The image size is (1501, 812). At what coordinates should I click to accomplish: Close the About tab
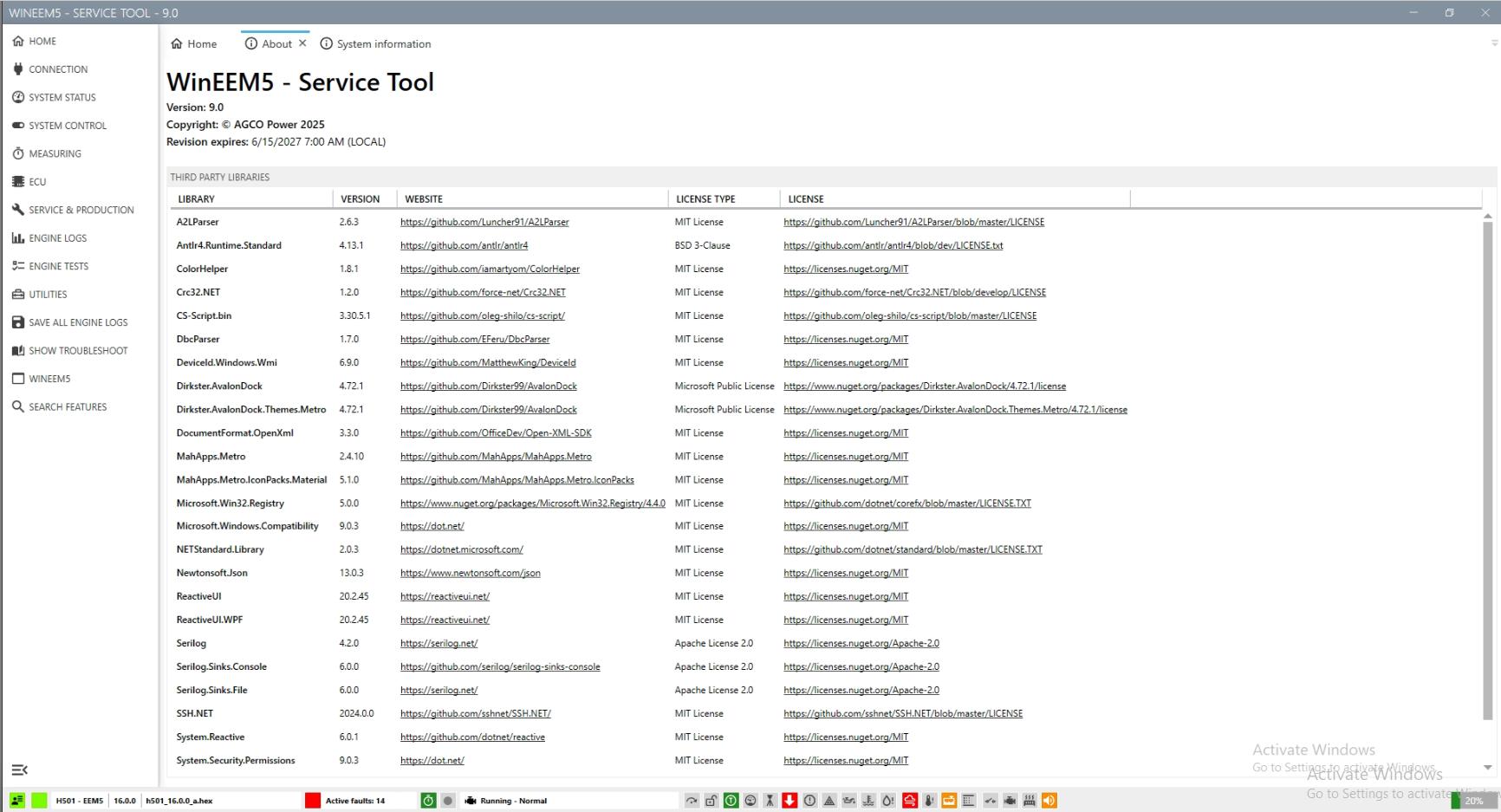click(x=303, y=42)
